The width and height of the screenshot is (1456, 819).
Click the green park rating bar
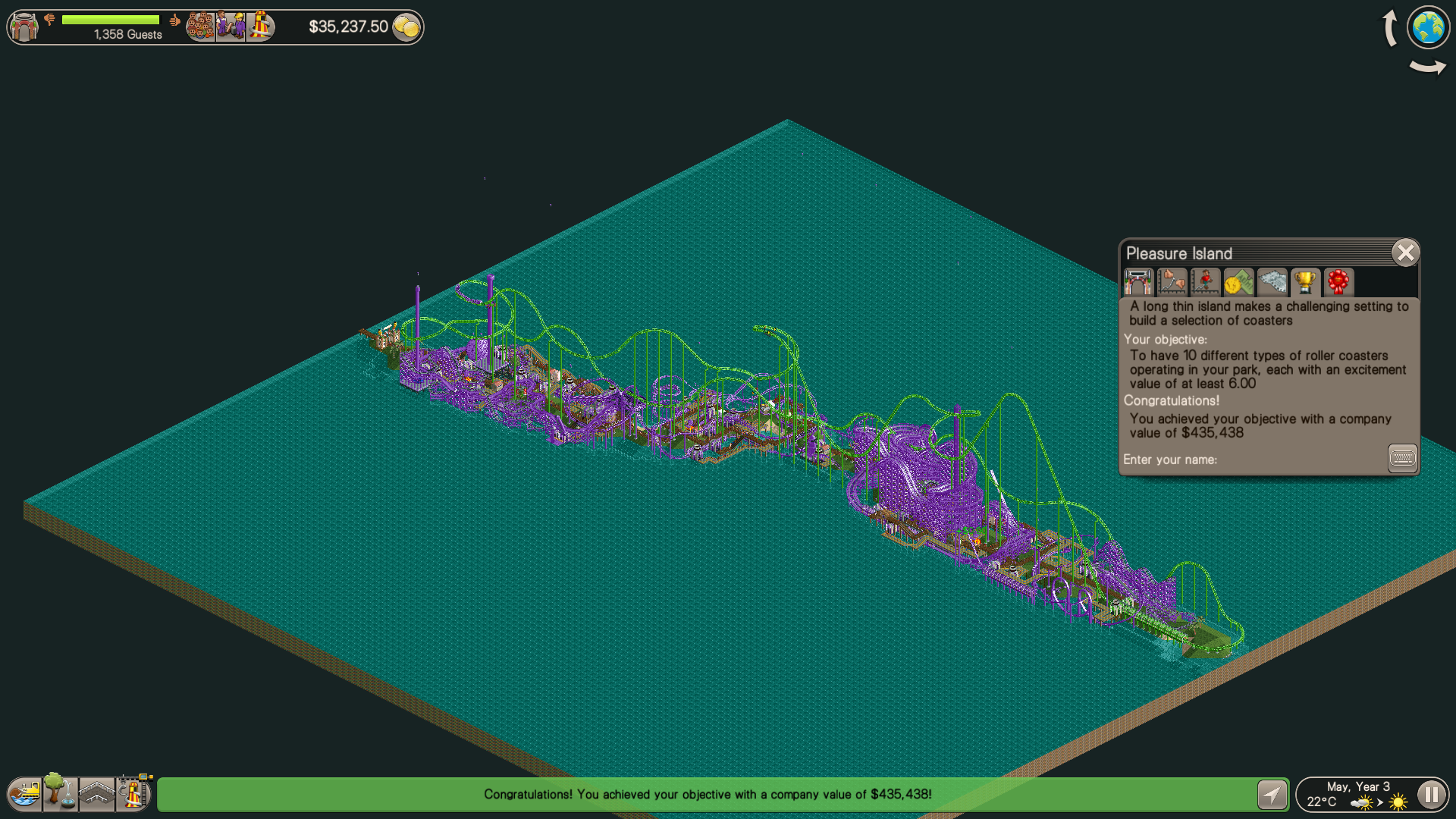pyautogui.click(x=111, y=20)
